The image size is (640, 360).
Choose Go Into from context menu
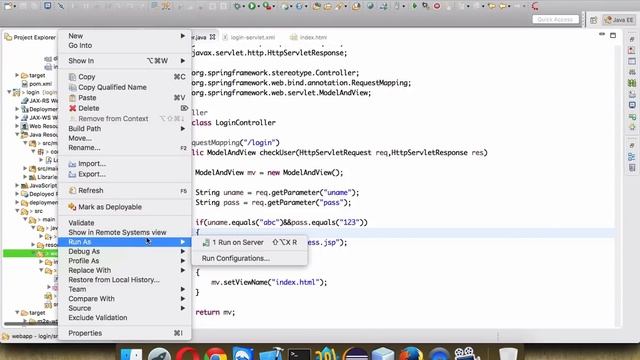click(124, 45)
